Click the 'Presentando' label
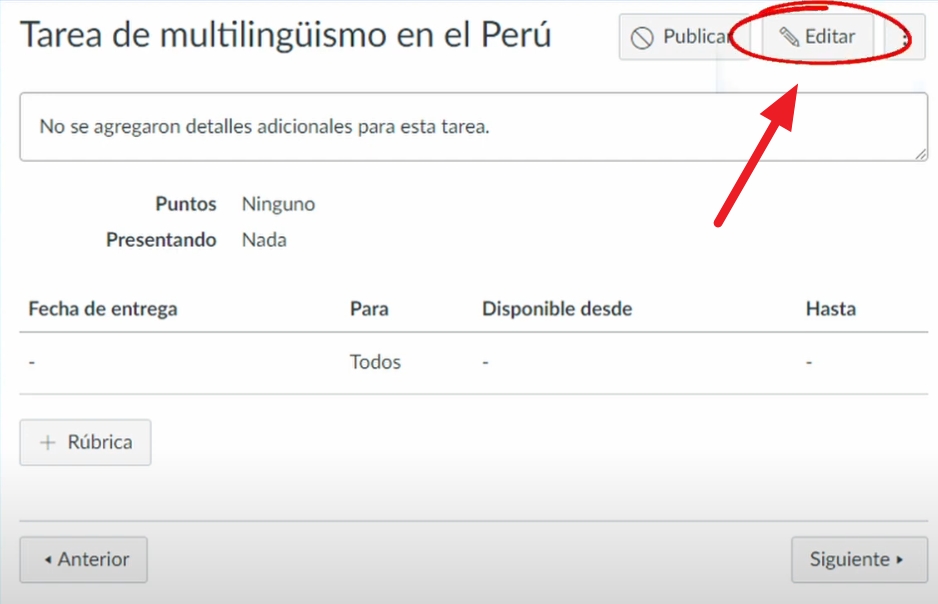This screenshot has height=604, width=938. 161,240
